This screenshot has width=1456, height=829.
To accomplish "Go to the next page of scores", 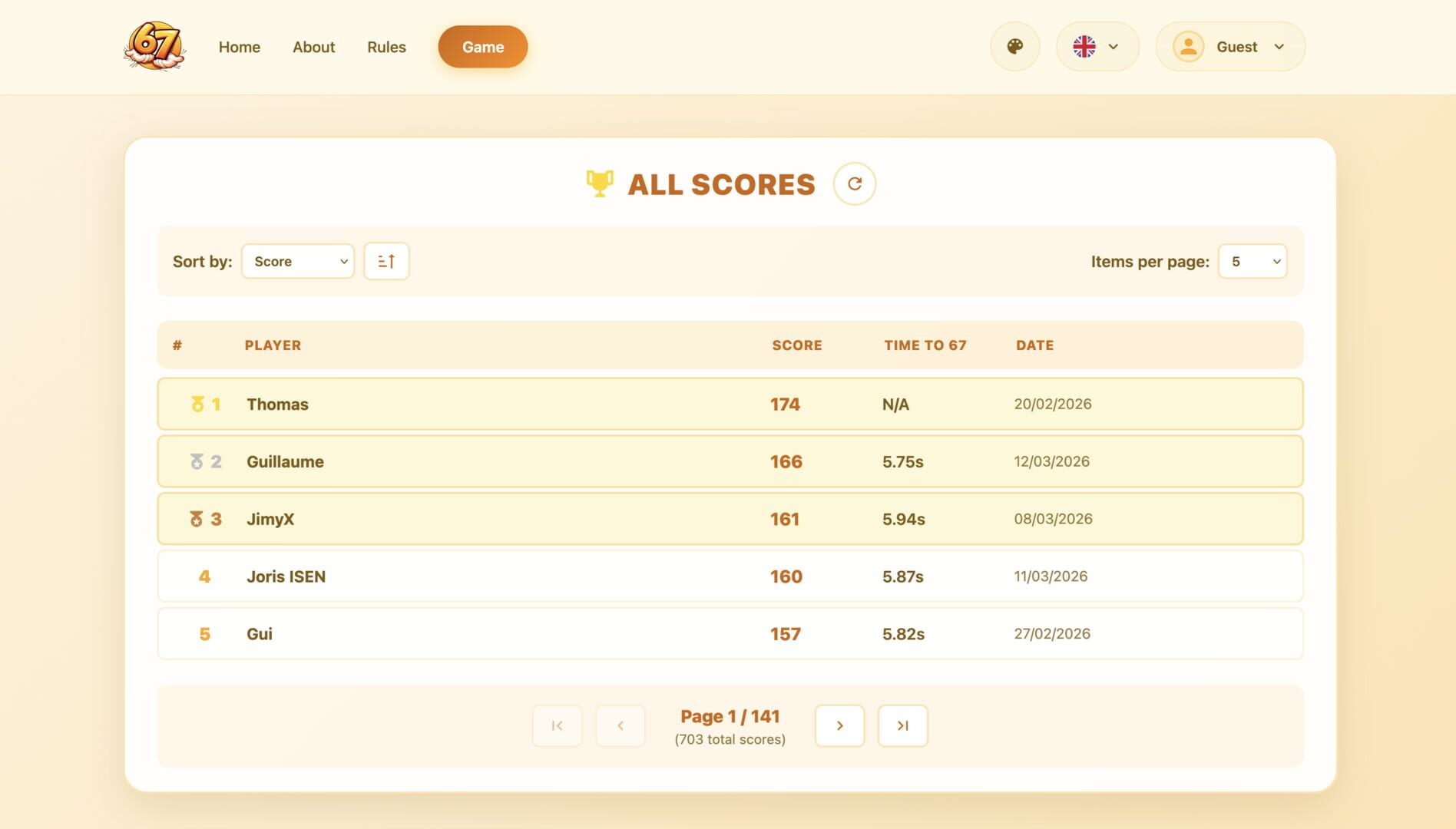I will click(839, 725).
